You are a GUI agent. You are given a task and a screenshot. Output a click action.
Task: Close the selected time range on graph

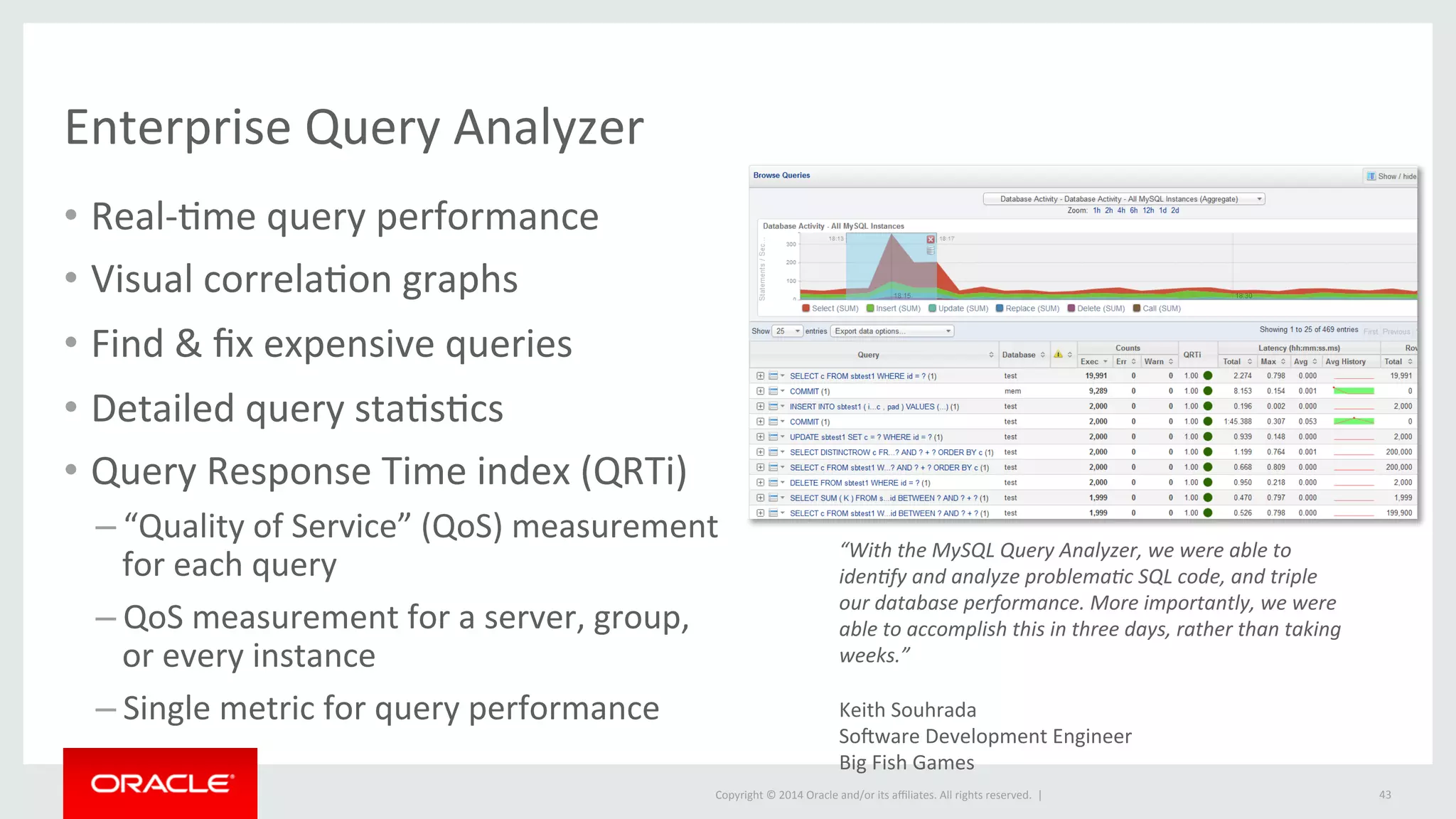pyautogui.click(x=931, y=240)
